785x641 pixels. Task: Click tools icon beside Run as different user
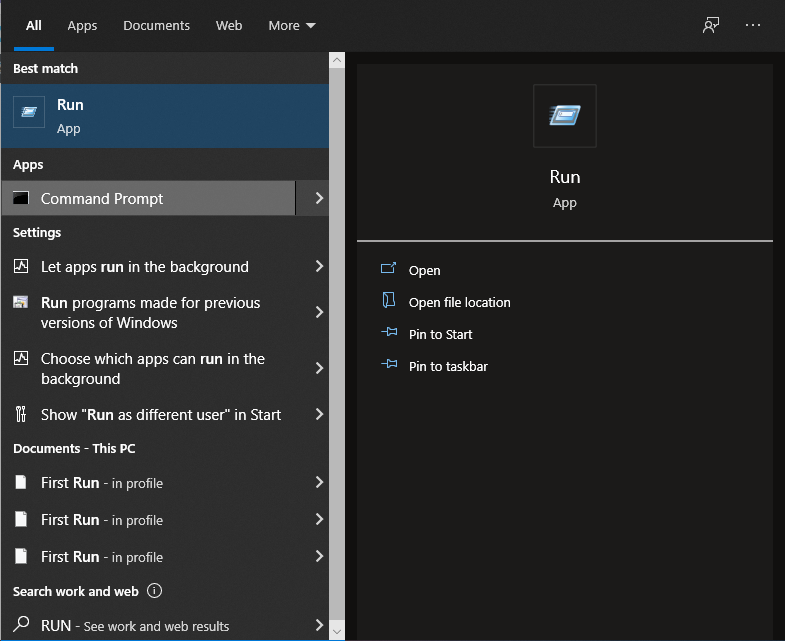click(x=21, y=414)
